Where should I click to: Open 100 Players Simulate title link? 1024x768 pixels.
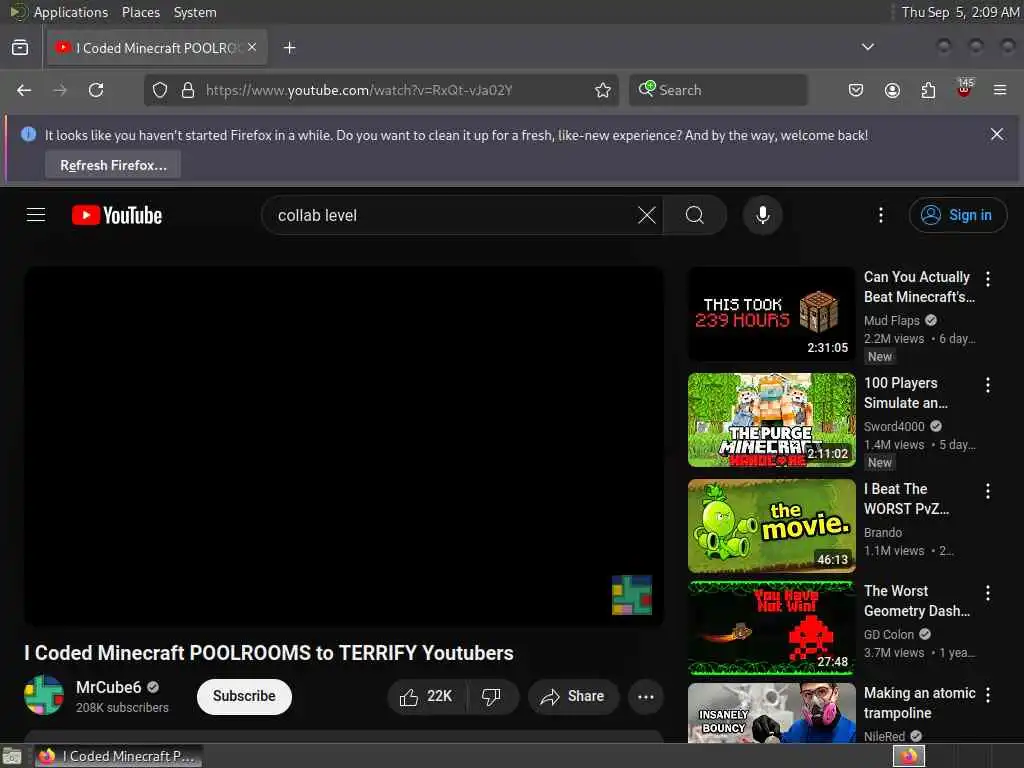click(906, 392)
